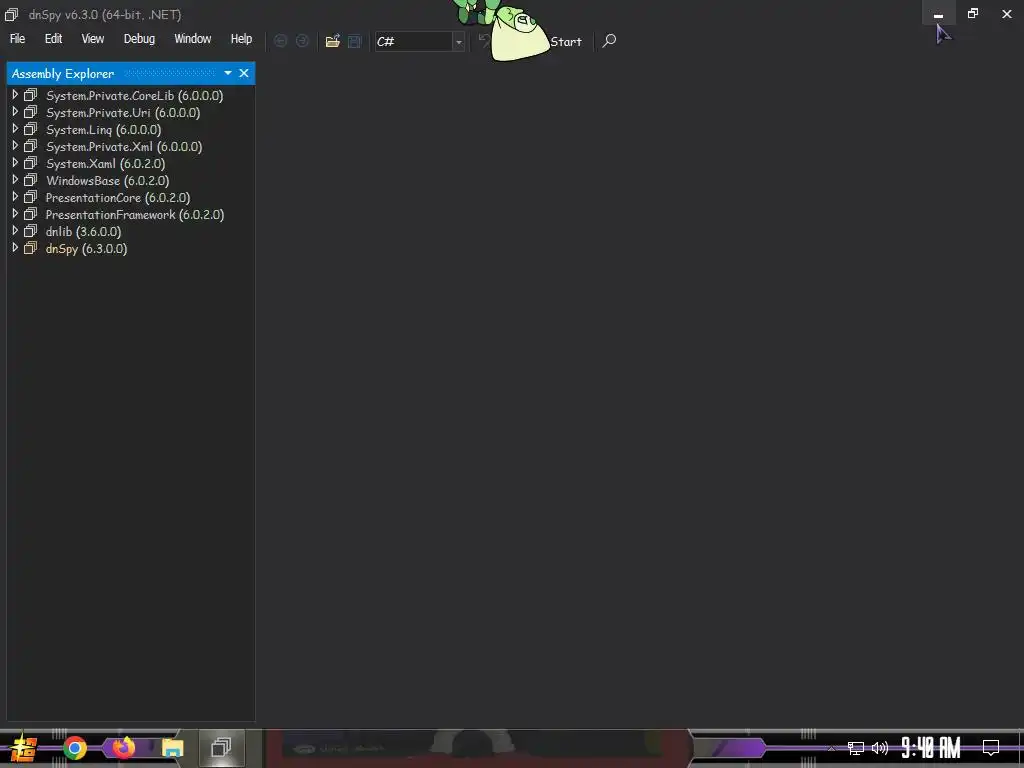Open File Explorer from the taskbar
Screen dimensions: 1024x768
(172, 748)
